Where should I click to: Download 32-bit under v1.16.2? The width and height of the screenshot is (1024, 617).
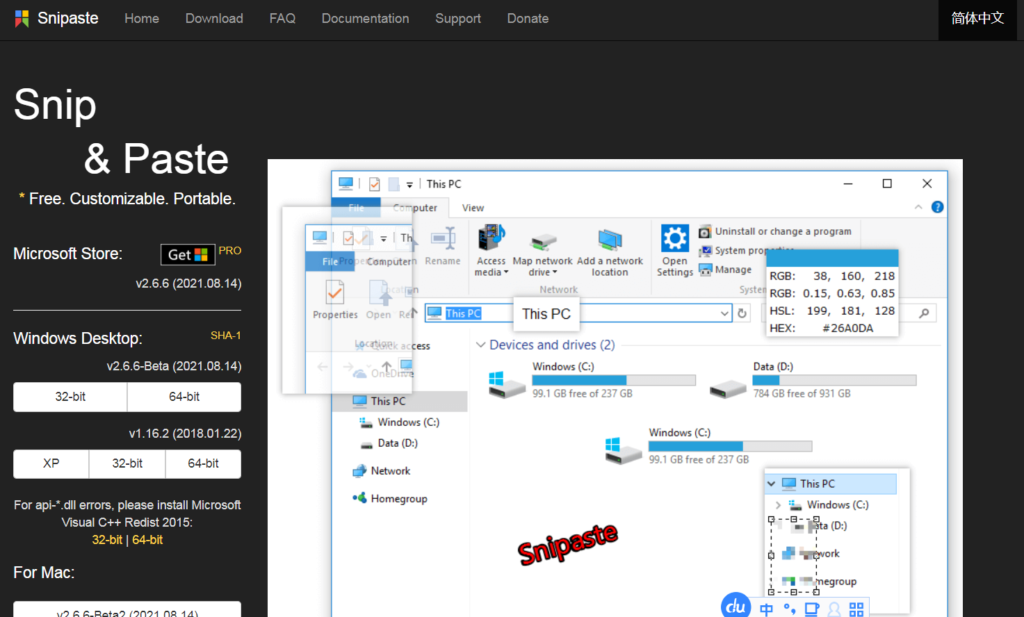127,464
